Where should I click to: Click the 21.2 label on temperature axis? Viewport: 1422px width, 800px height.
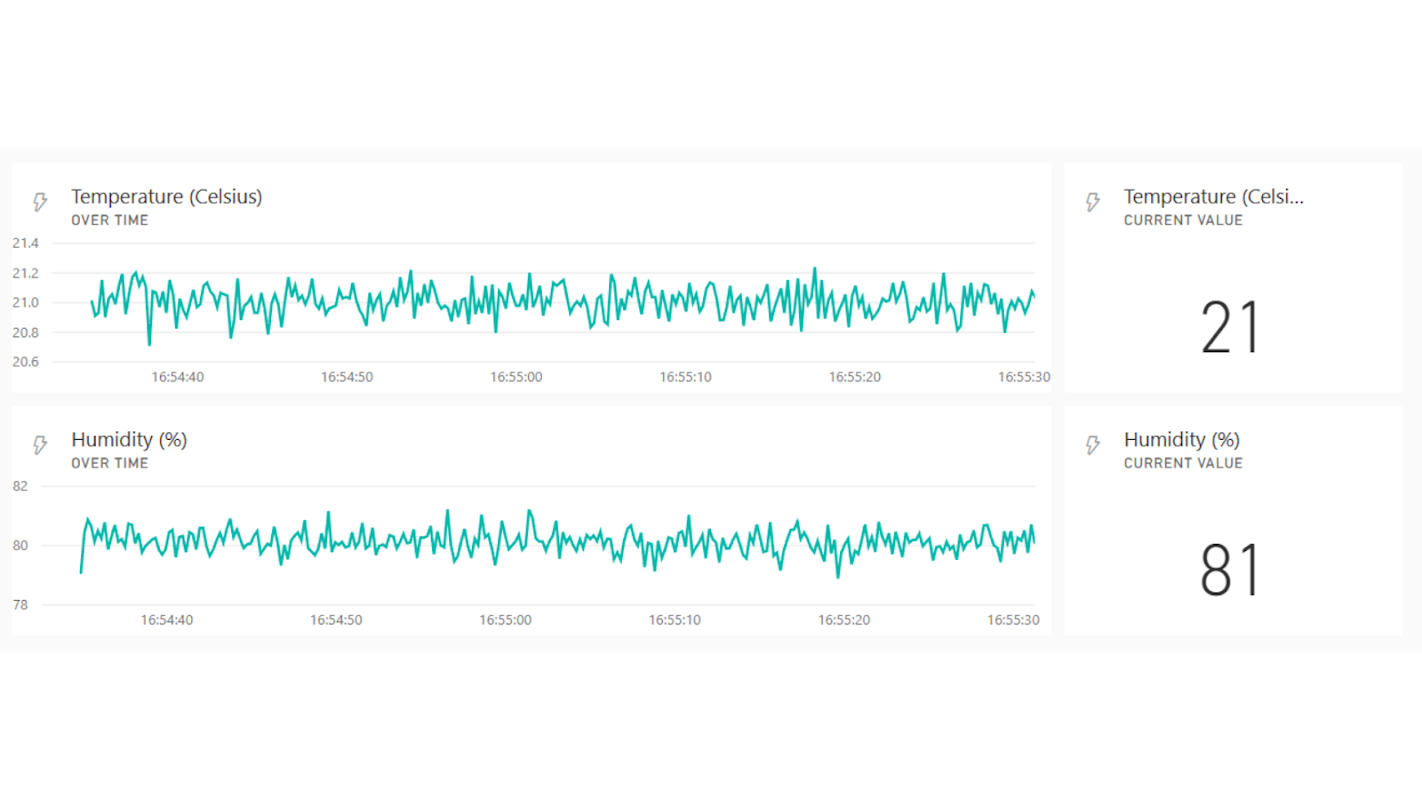tap(25, 273)
